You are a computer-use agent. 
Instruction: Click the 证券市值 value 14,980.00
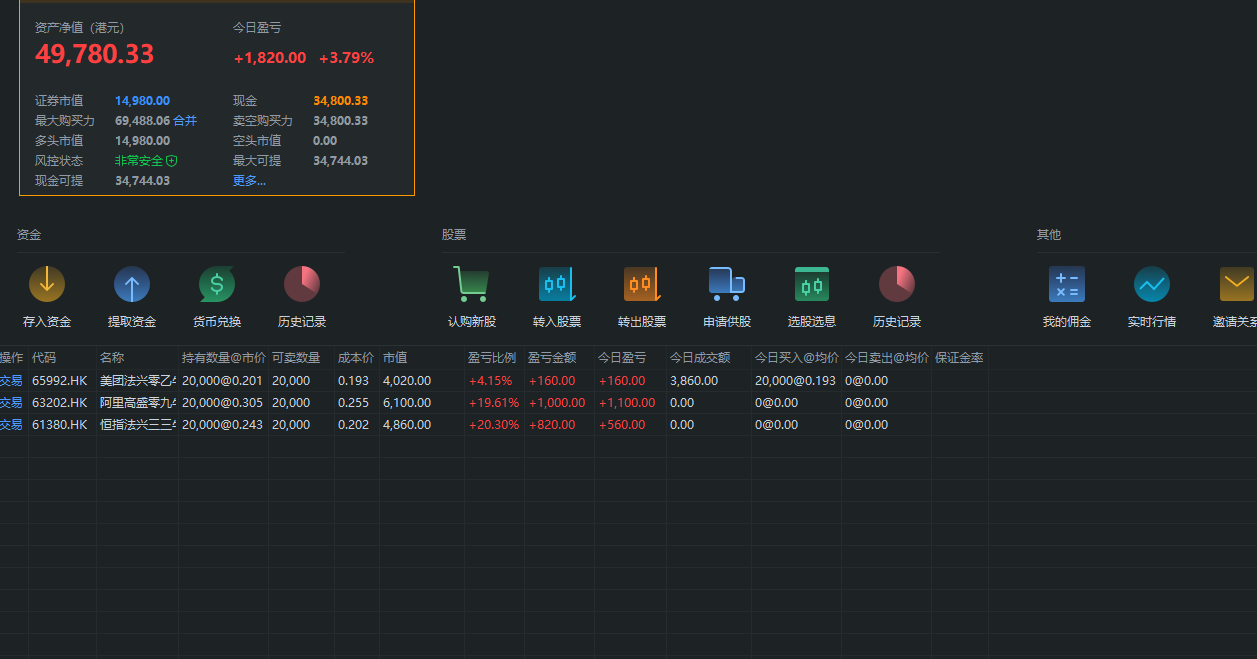[142, 101]
